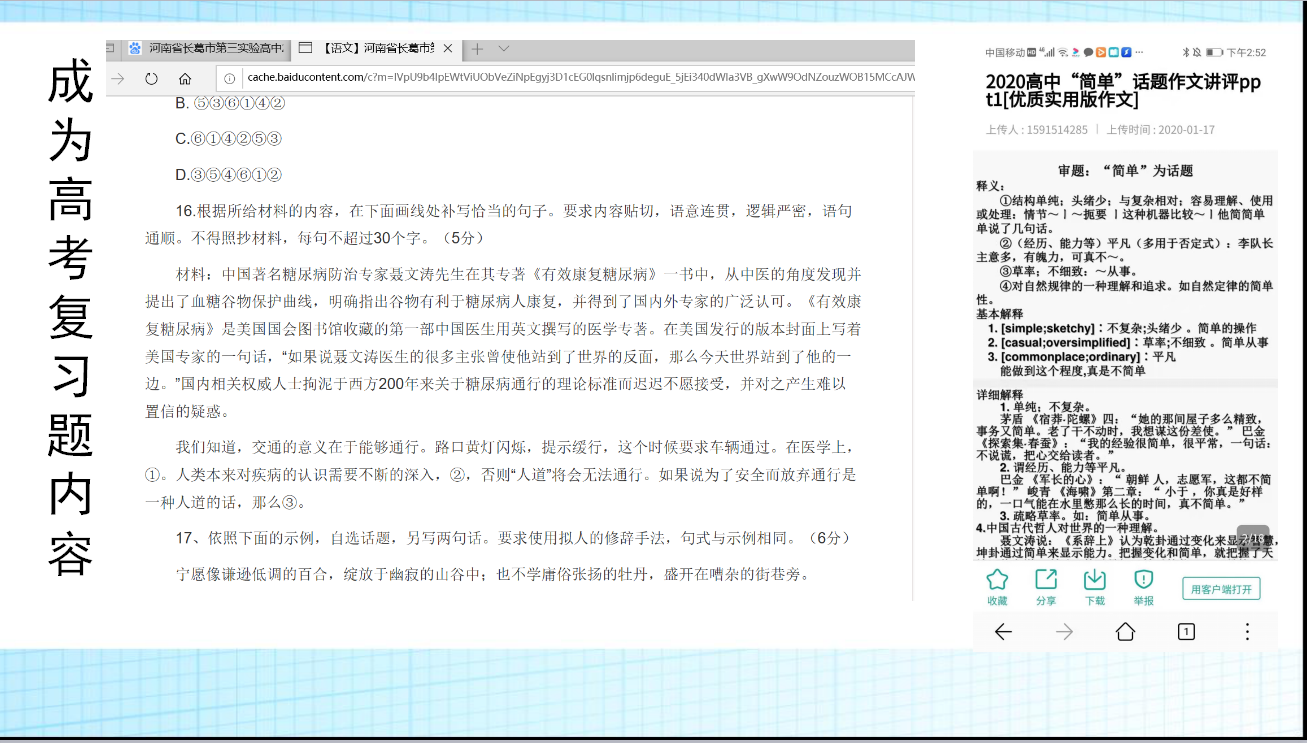Expand the tab list chevron
Viewport: 1307px width, 743px height.
pyautogui.click(x=504, y=48)
